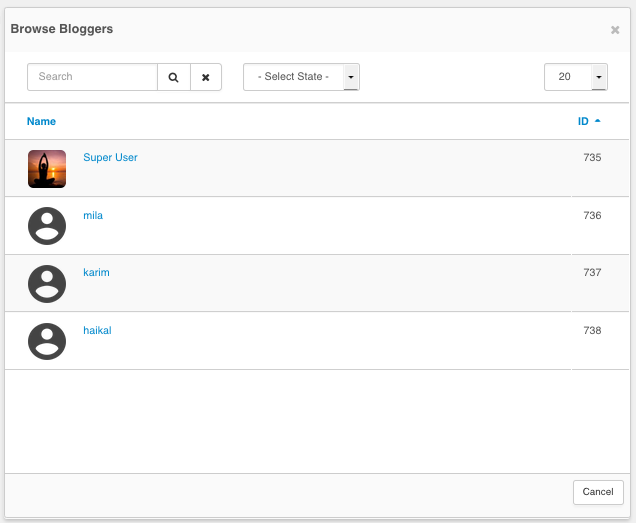Close the Browse Bloggers dialog

615,30
